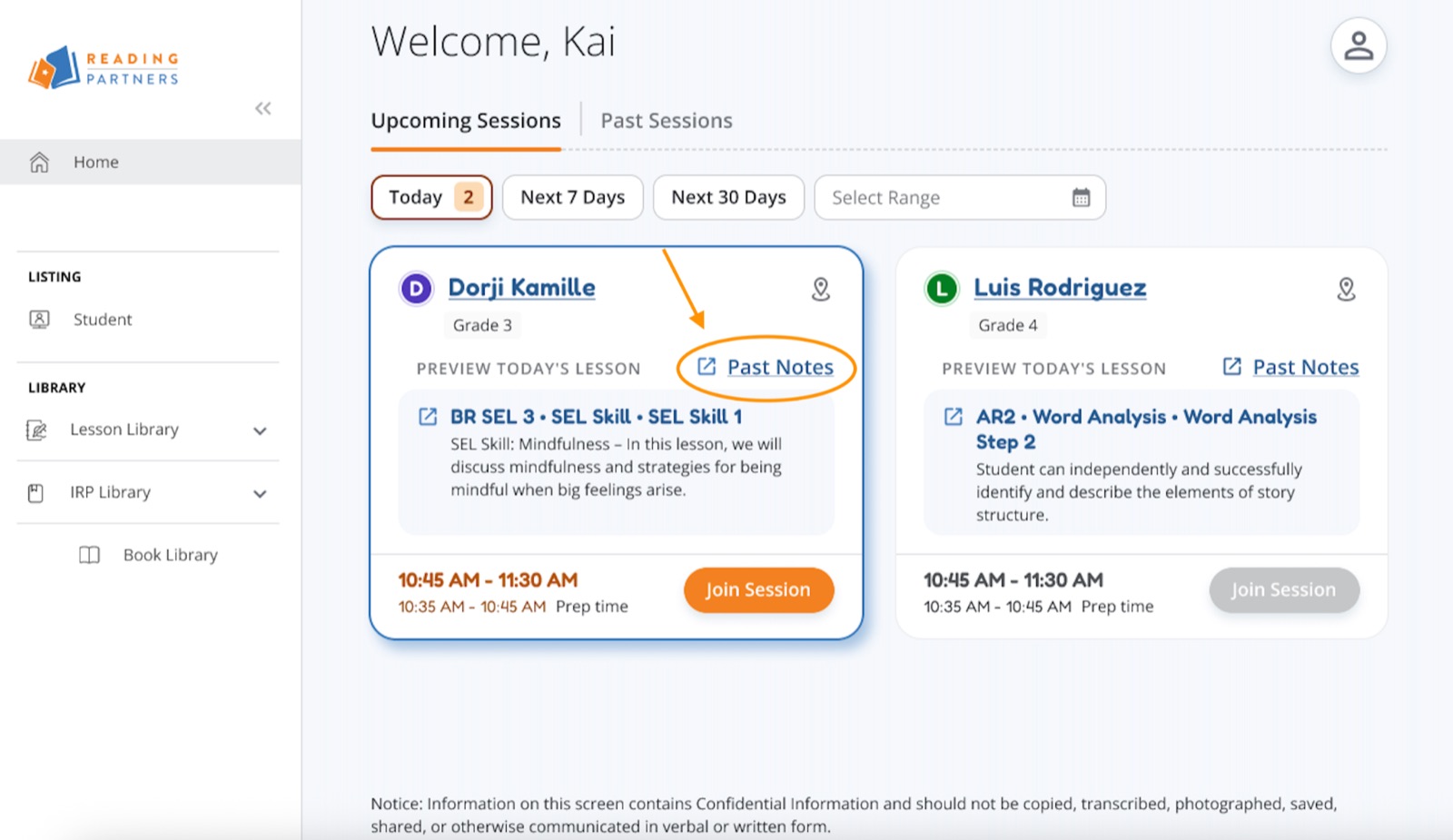Open Past Notes for Dorji Kamille
This screenshot has width=1453, height=840.
[780, 367]
